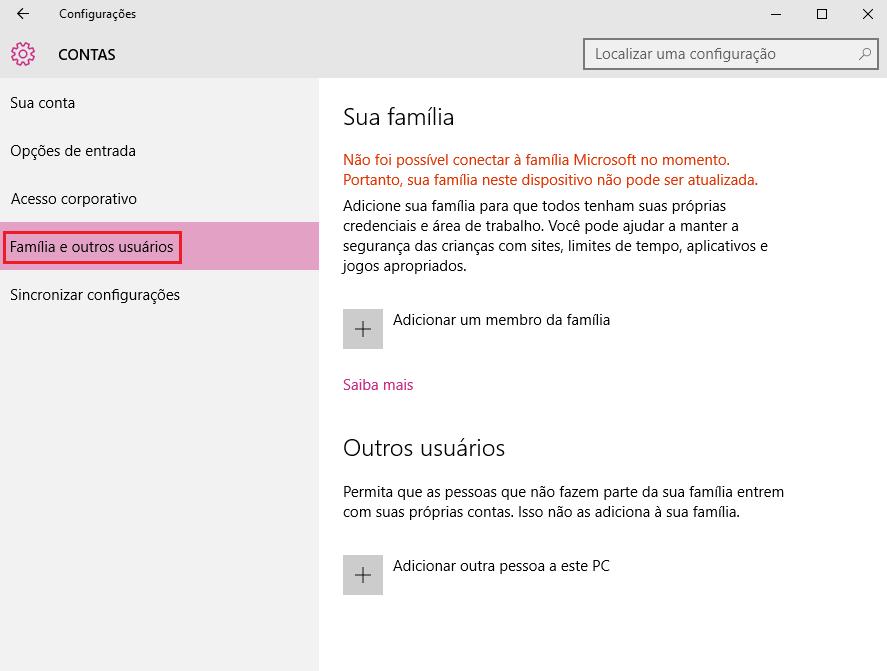Click Adicionar um membro da família label
Viewport: 887px width, 671px height.
[501, 320]
